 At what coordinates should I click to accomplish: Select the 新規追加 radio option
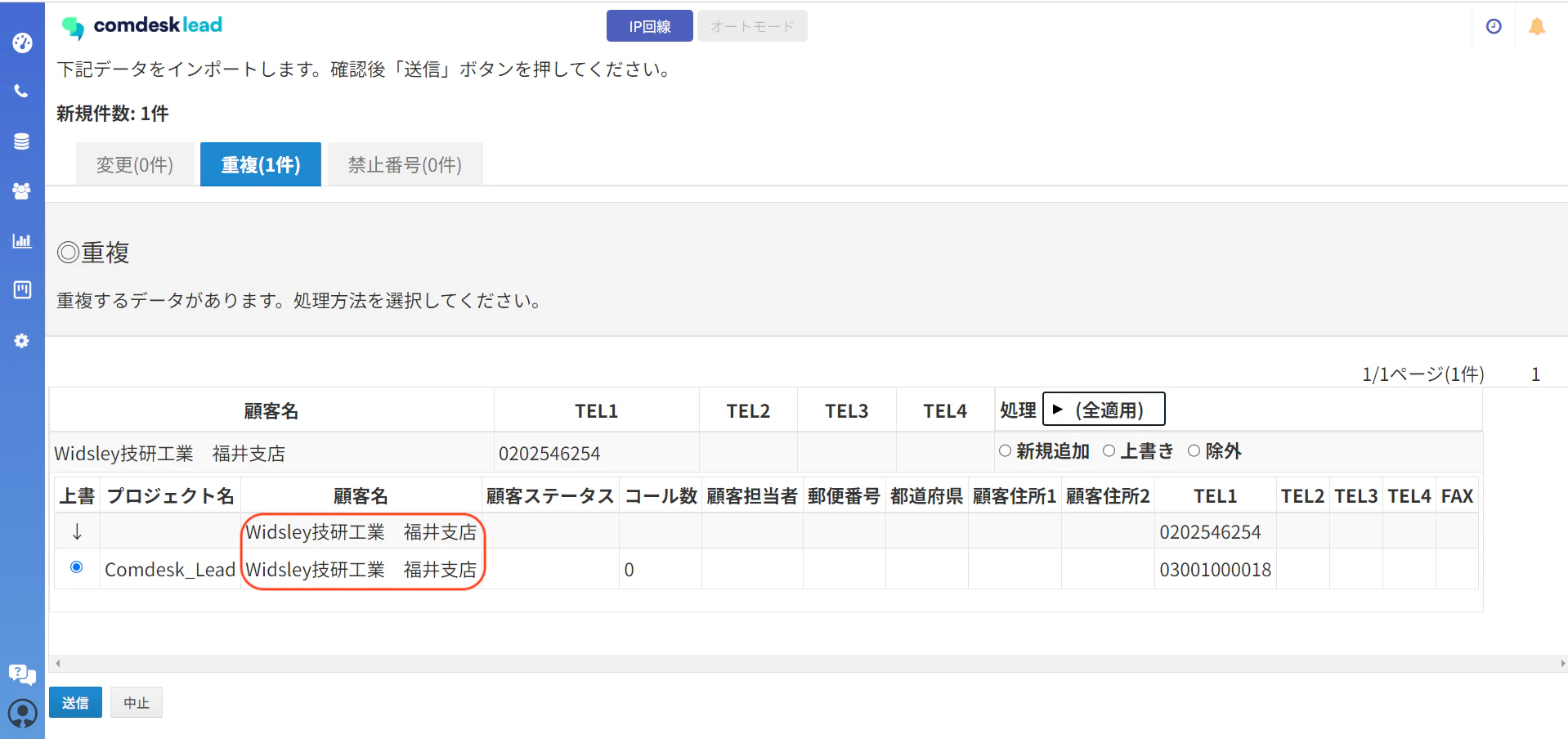coord(1005,450)
